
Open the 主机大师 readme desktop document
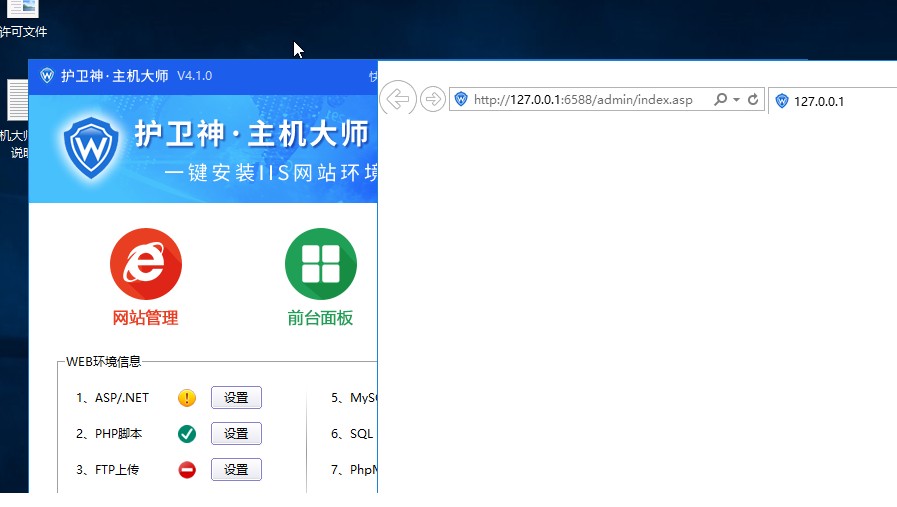point(18,105)
